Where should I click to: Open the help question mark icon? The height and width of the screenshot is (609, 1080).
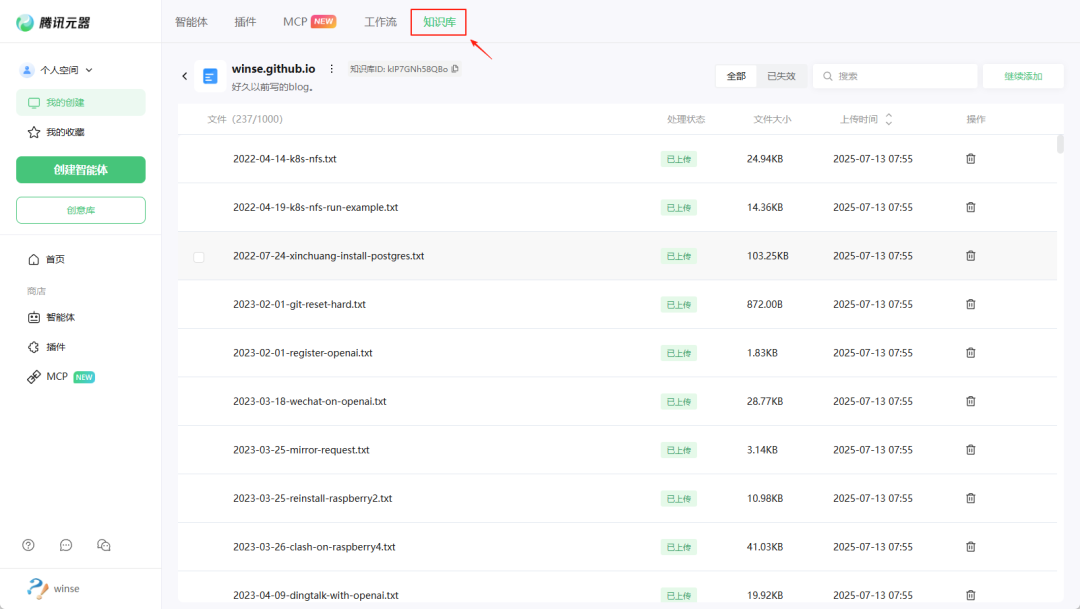28,545
